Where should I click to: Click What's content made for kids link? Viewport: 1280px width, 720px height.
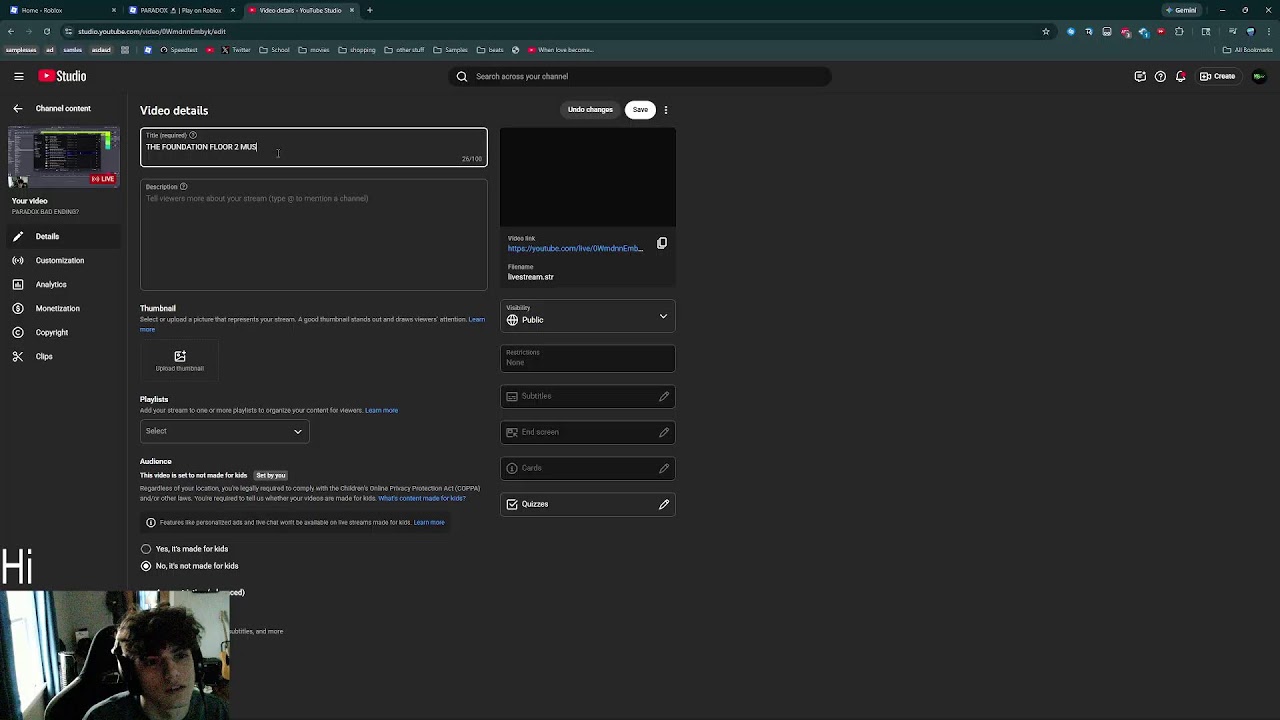point(422,498)
